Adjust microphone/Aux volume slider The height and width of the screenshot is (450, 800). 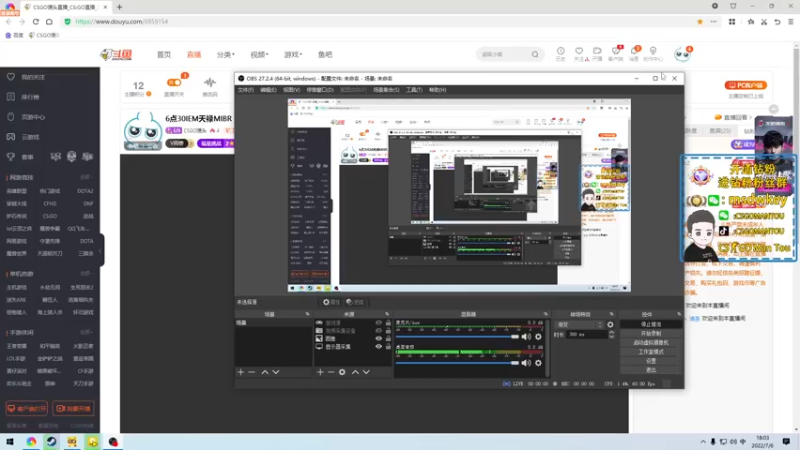click(x=457, y=337)
